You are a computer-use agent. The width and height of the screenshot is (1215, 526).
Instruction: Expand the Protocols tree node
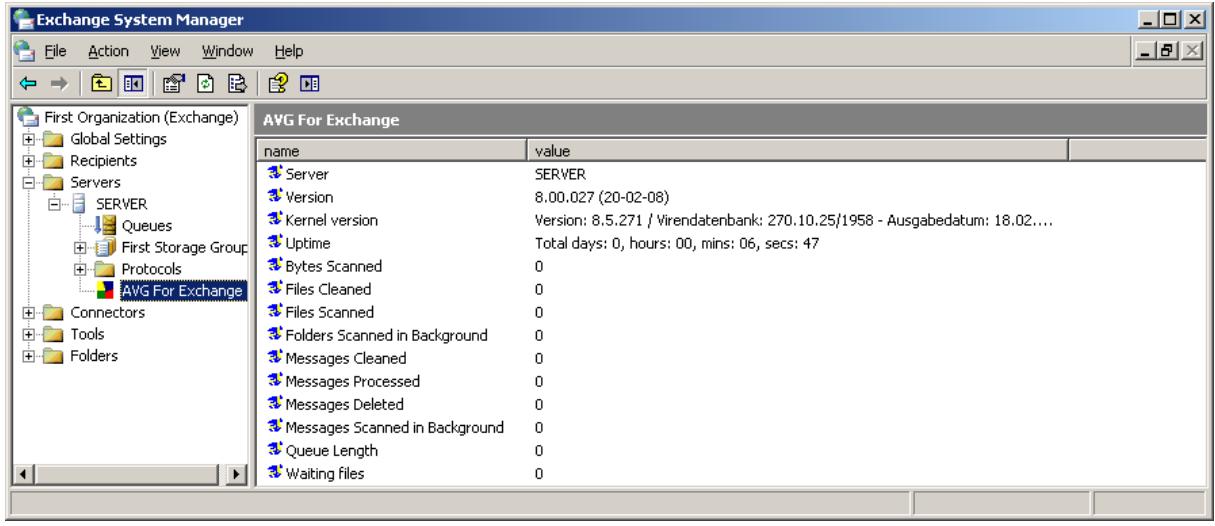(81, 270)
